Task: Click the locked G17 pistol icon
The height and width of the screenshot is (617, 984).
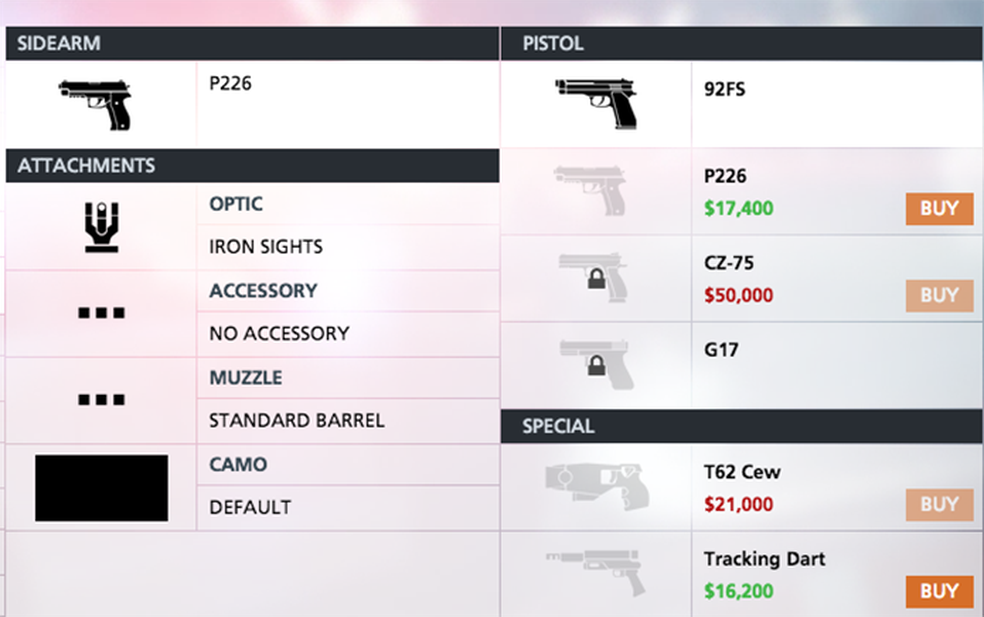Action: pos(595,365)
